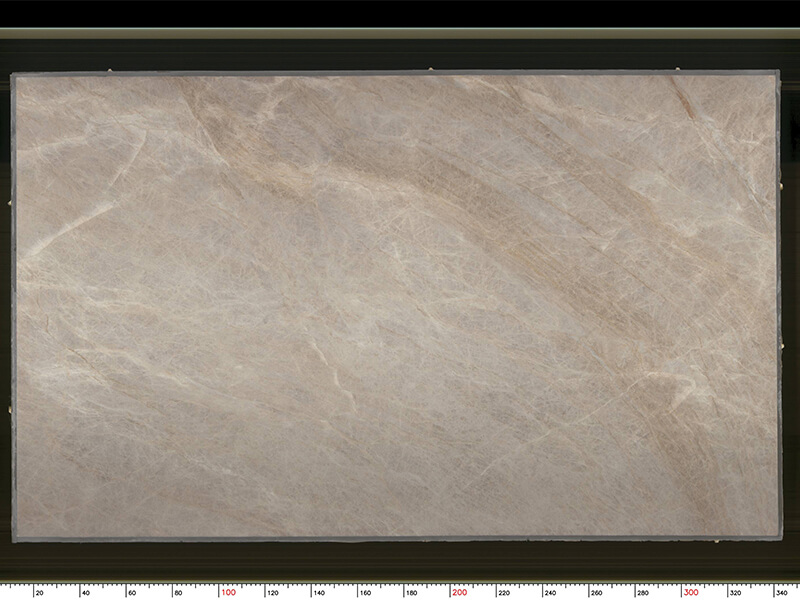Screen dimensions: 800x600
Task: Click the ruler label "340"
Action: coord(782,593)
